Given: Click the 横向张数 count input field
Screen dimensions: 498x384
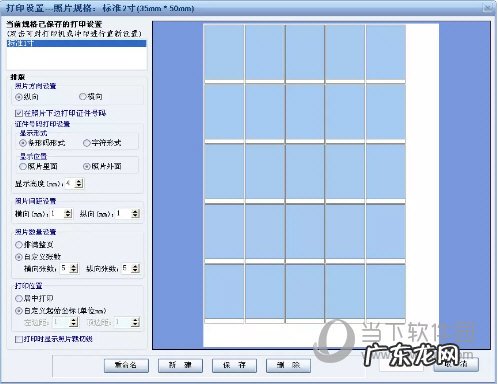Looking at the screenshot, I should (65, 268).
